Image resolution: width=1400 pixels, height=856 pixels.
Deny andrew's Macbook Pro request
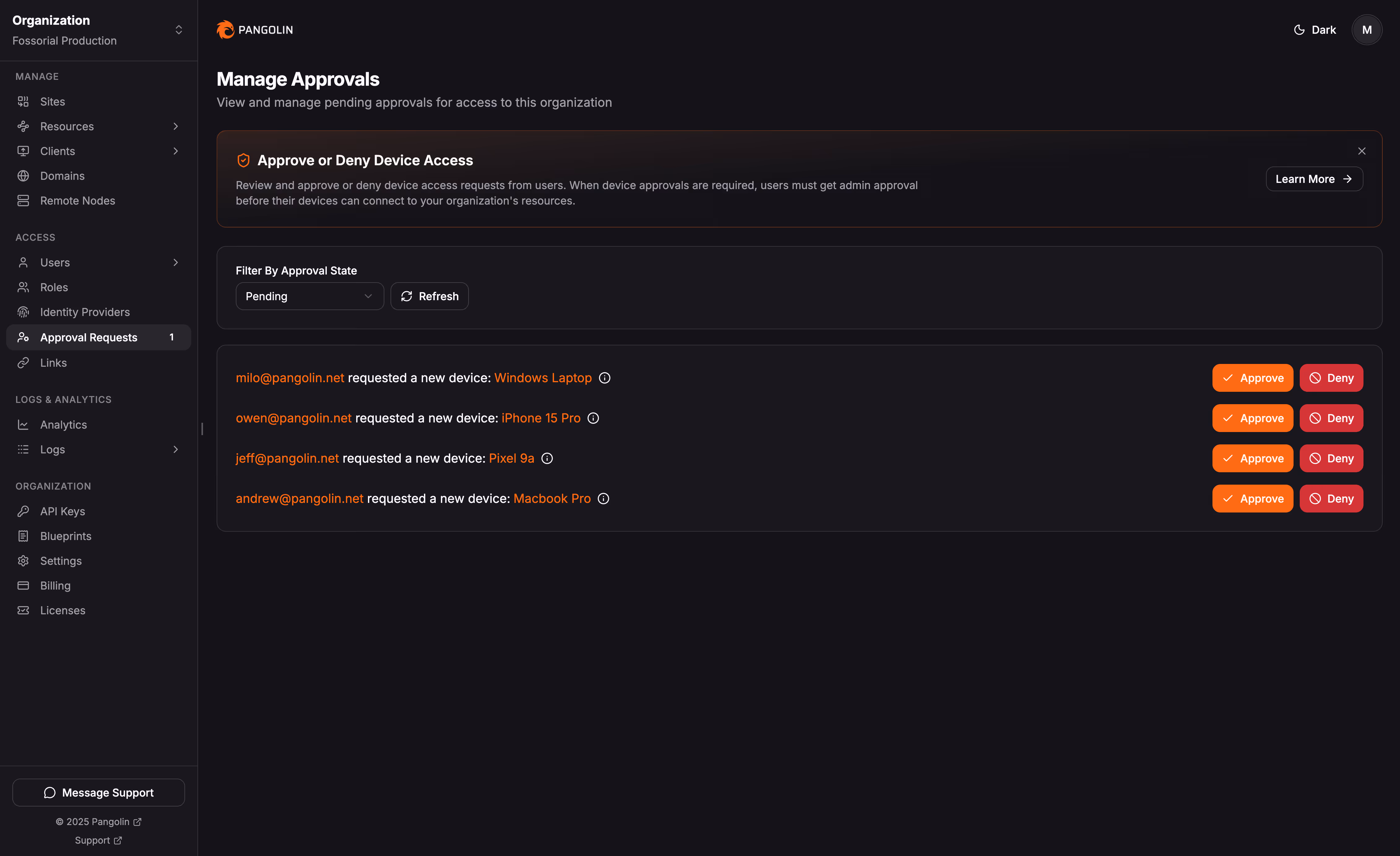1331,498
